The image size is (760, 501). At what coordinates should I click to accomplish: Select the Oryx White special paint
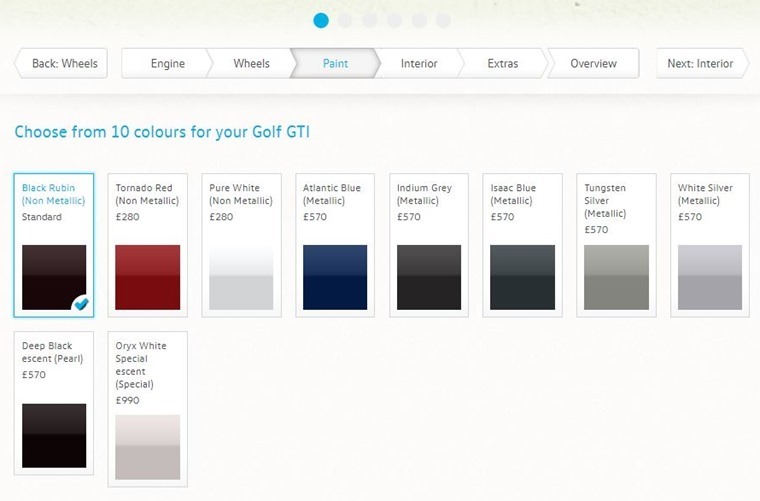pos(147,447)
